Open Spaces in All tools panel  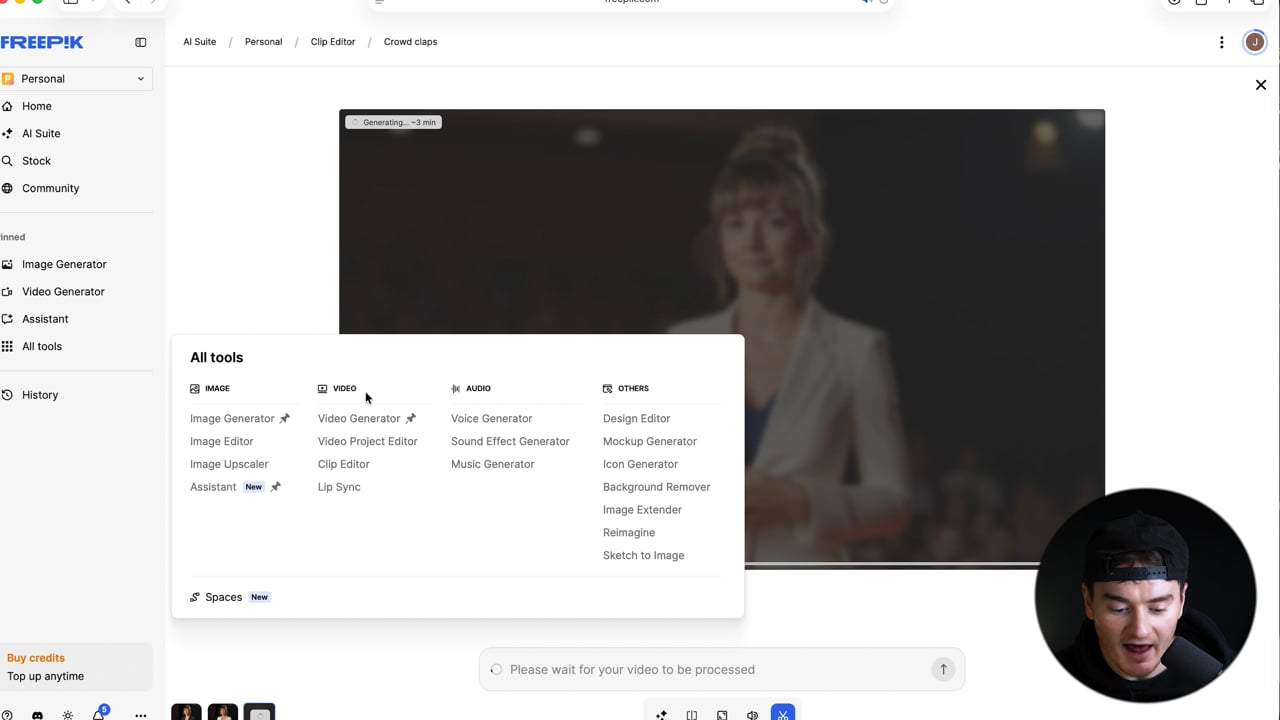[224, 597]
